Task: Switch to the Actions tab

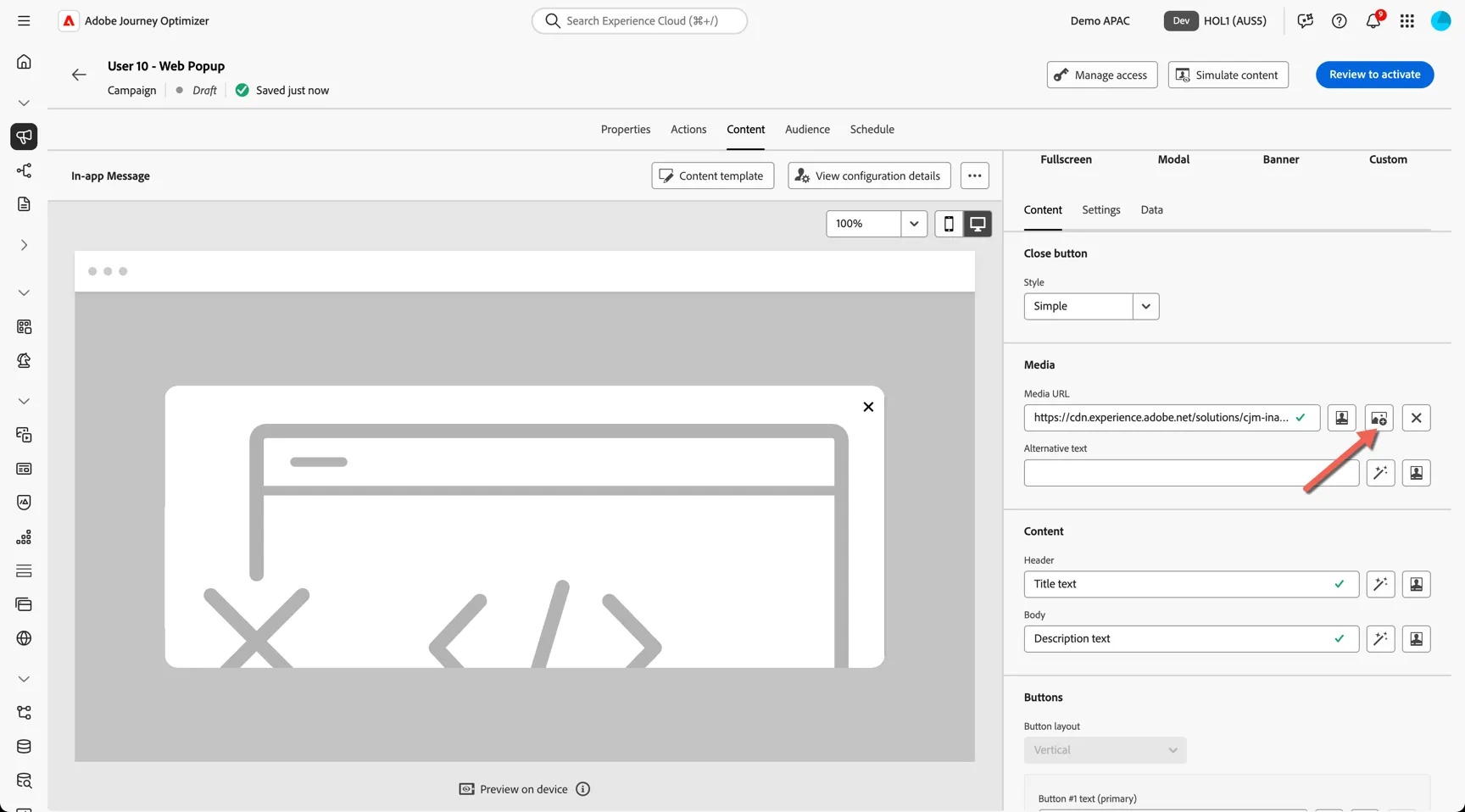Action: tap(688, 129)
